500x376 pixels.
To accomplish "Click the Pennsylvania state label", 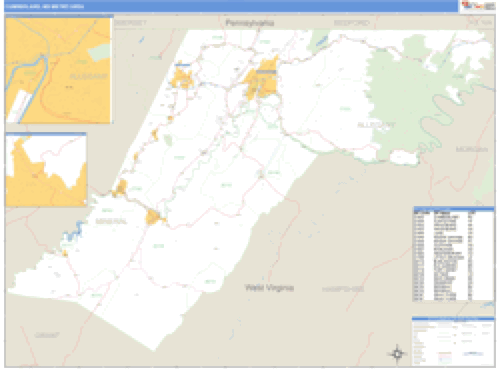I will pyautogui.click(x=250, y=23).
